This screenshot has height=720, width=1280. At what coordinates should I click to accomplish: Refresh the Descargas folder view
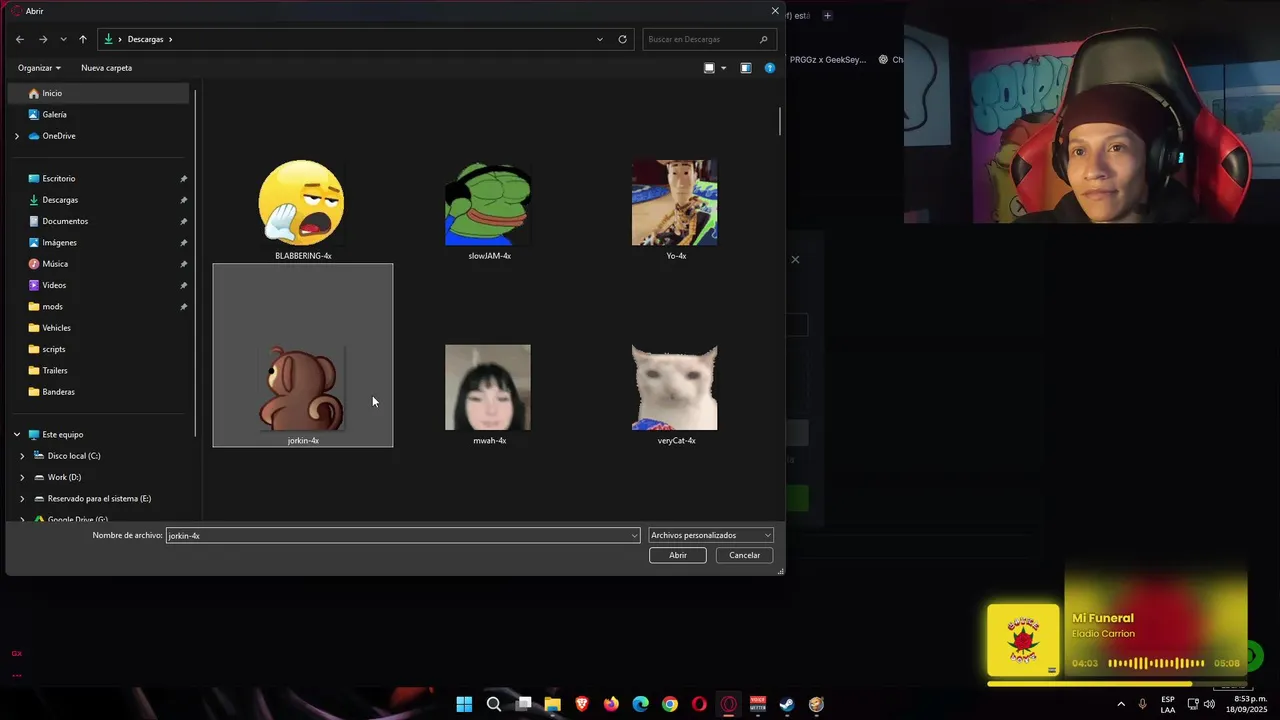[622, 39]
